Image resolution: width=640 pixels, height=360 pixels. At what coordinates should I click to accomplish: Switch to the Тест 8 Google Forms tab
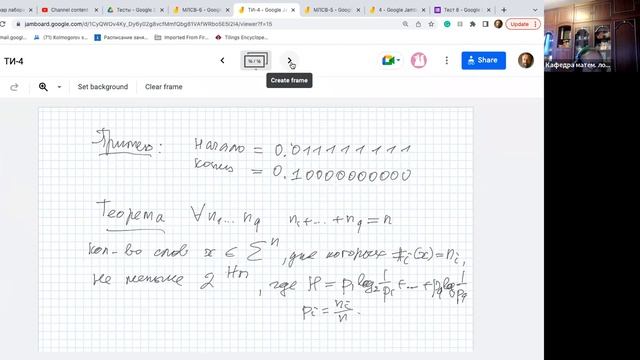point(461,10)
